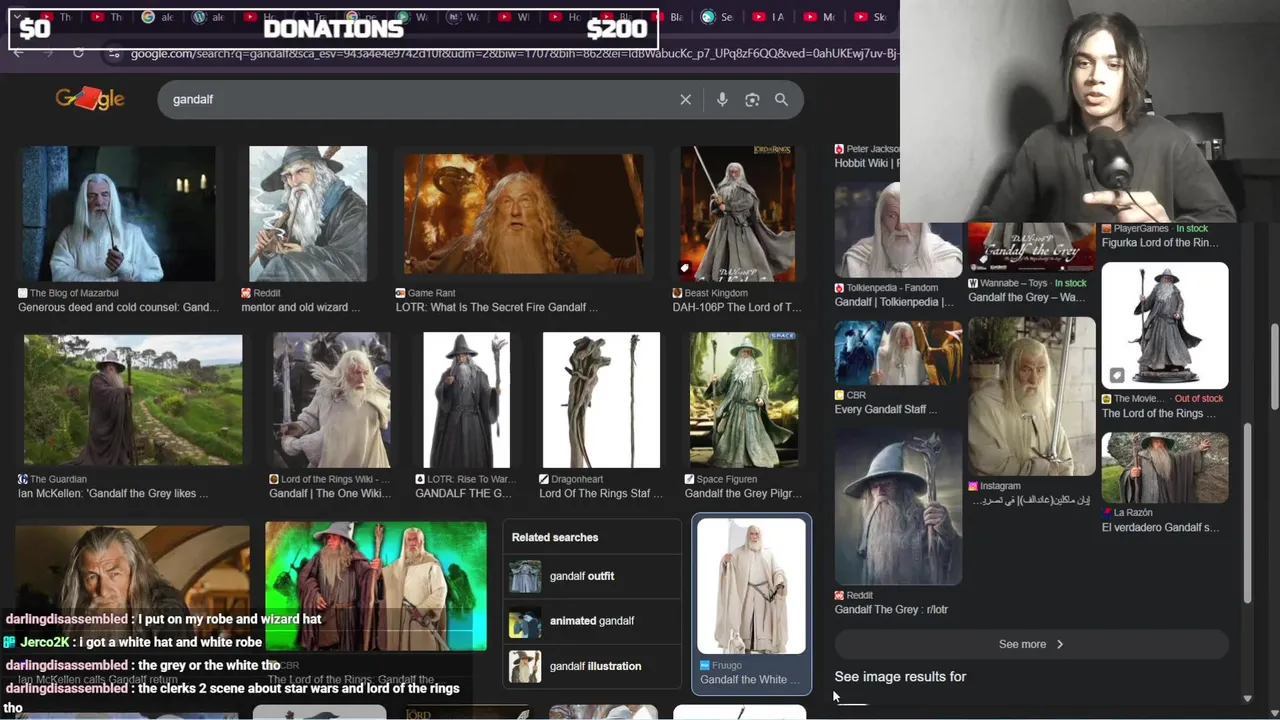1280x720 pixels.
Task: Open the site info icon beside the URL
Action: 115,53
